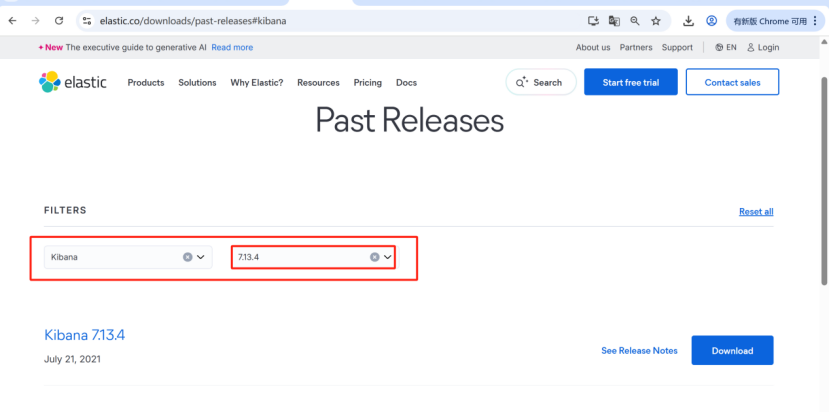Go to the Pricing page
830x413 pixels.
tap(367, 83)
